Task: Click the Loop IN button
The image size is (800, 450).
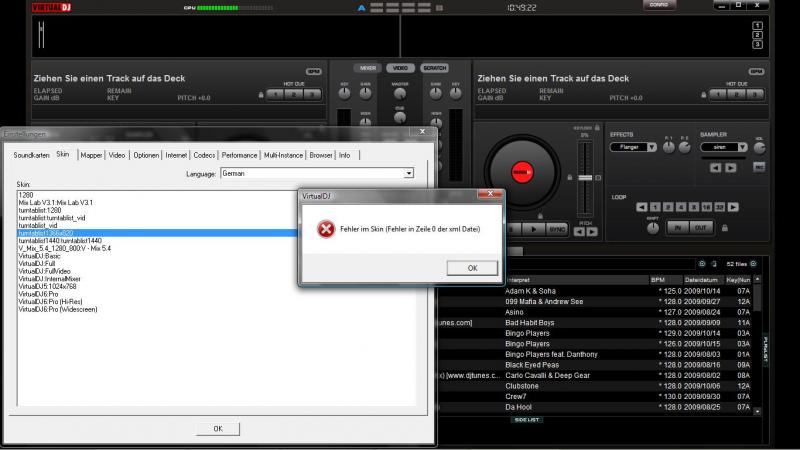Action: [678, 228]
